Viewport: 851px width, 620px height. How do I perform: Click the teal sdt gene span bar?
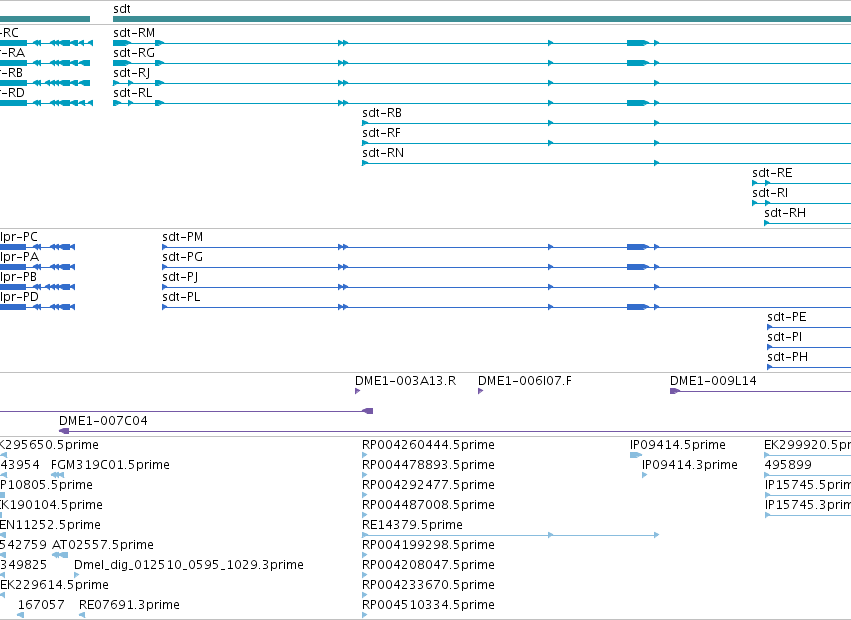pyautogui.click(x=482, y=19)
